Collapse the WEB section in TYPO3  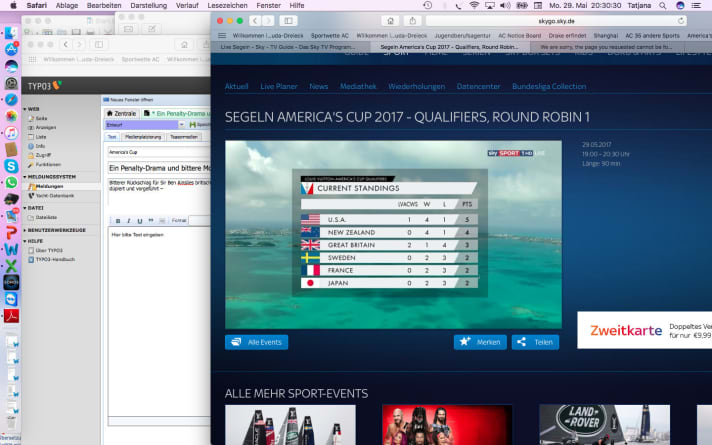[x=25, y=109]
